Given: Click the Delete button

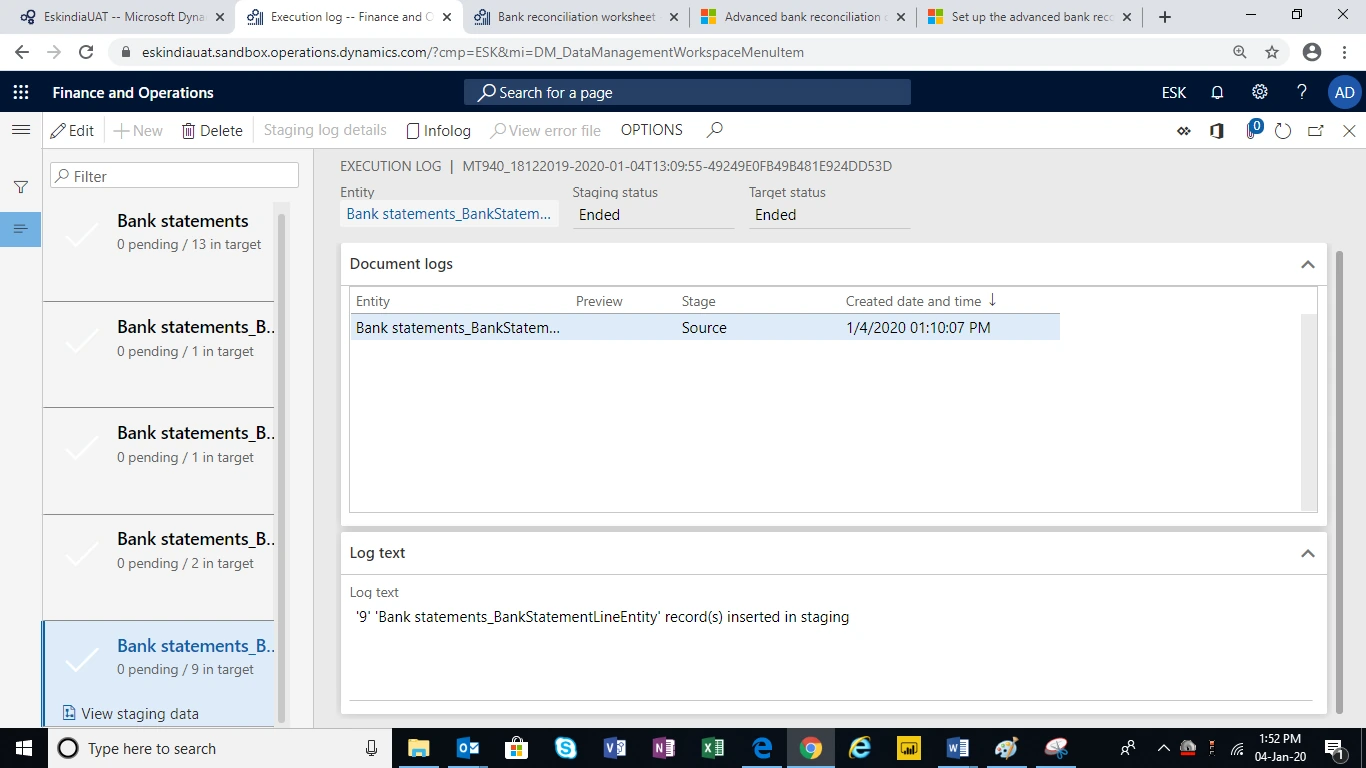Looking at the screenshot, I should click(212, 130).
